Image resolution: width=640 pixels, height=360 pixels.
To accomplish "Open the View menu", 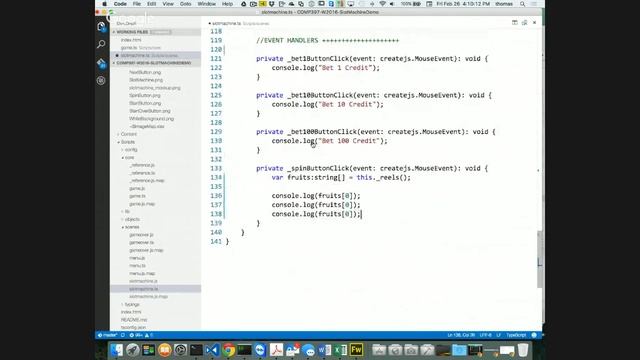I will (168, 4).
